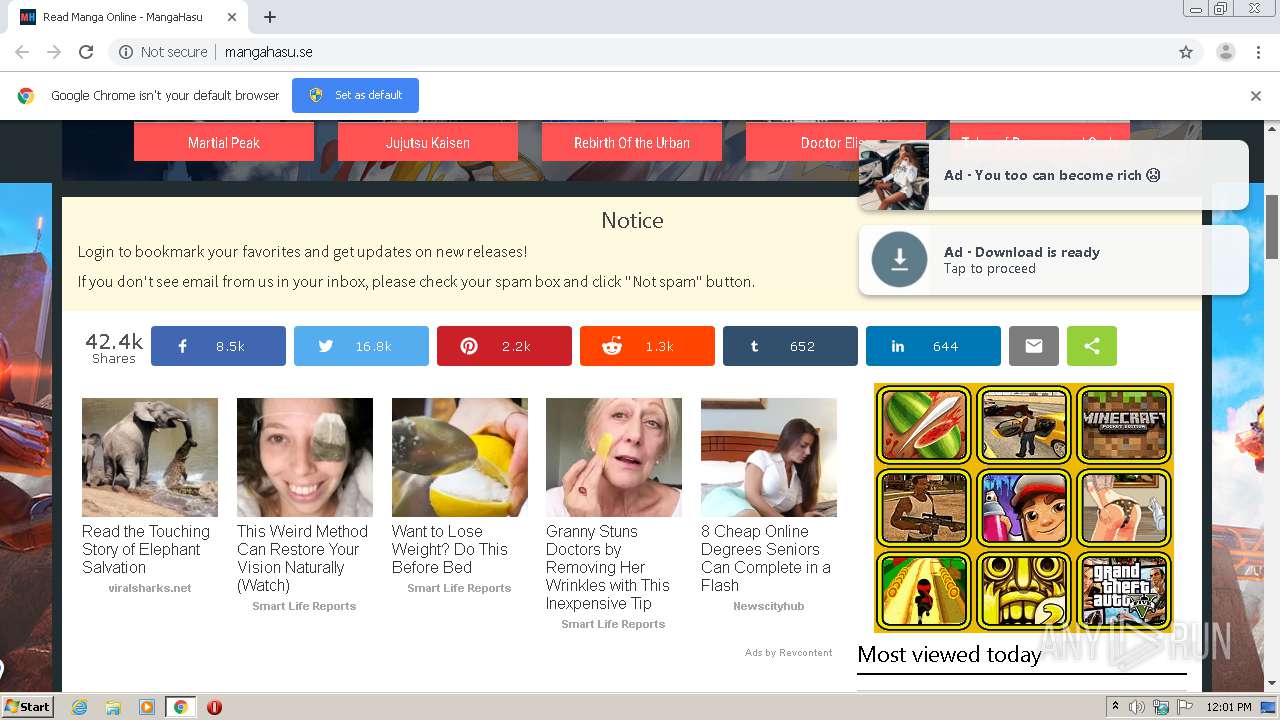Click the Subway Surfers game icon
The height and width of the screenshot is (720, 1280).
click(1024, 508)
